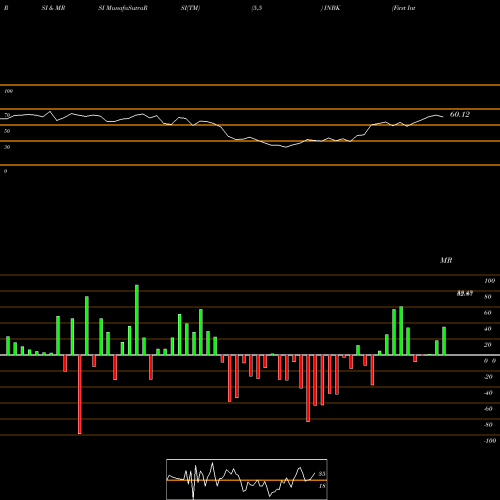Click the MR axis label -20

click(488, 377)
